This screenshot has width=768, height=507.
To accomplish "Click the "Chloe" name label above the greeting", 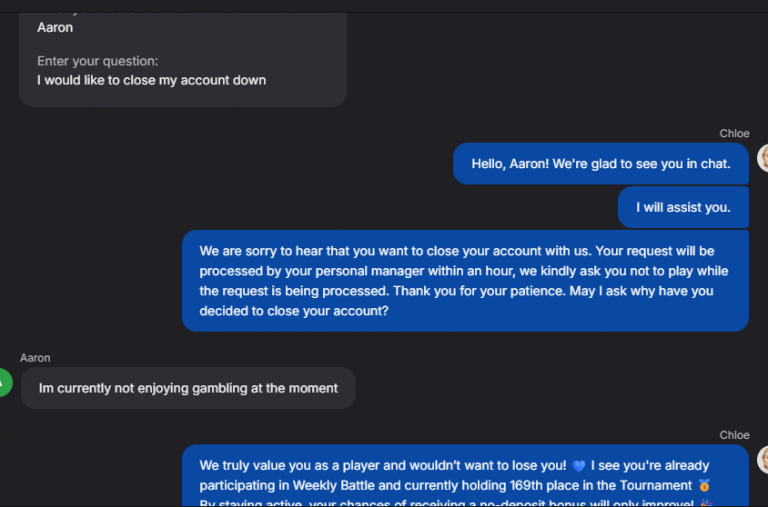I will (x=734, y=134).
